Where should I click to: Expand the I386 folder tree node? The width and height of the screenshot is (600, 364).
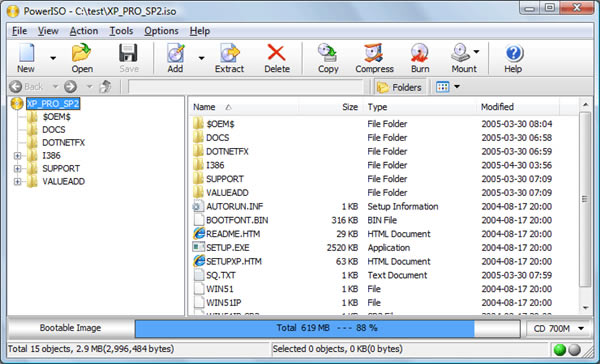pyautogui.click(x=17, y=156)
